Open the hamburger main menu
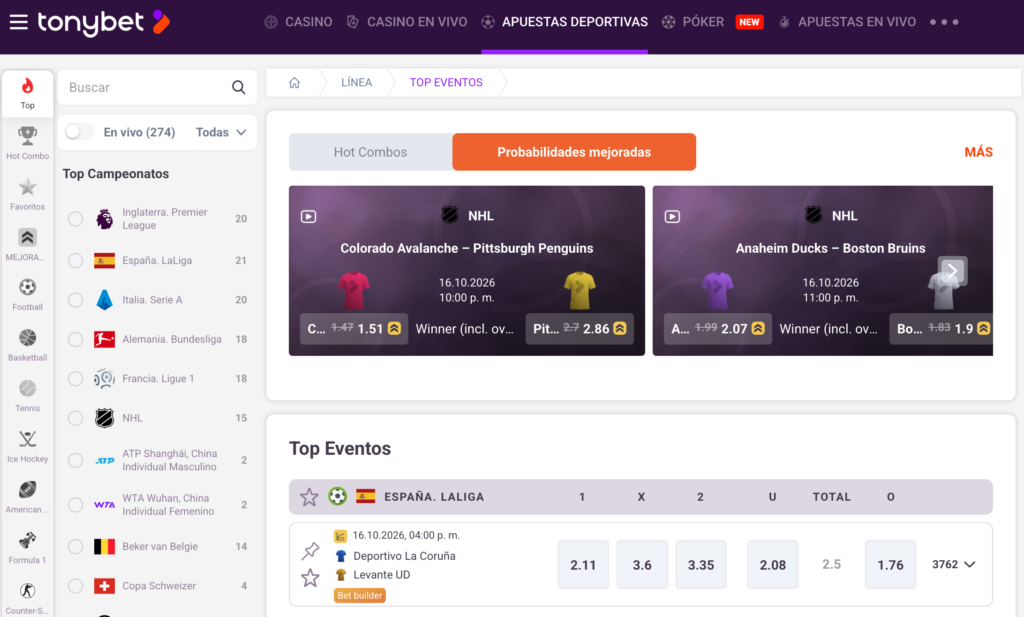This screenshot has height=617, width=1024. point(18,22)
